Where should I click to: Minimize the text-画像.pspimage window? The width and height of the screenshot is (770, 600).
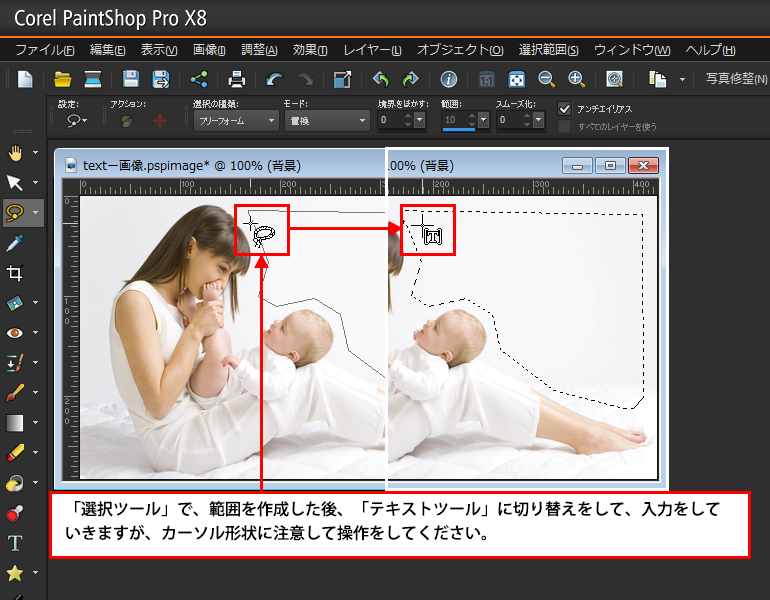pos(578,166)
